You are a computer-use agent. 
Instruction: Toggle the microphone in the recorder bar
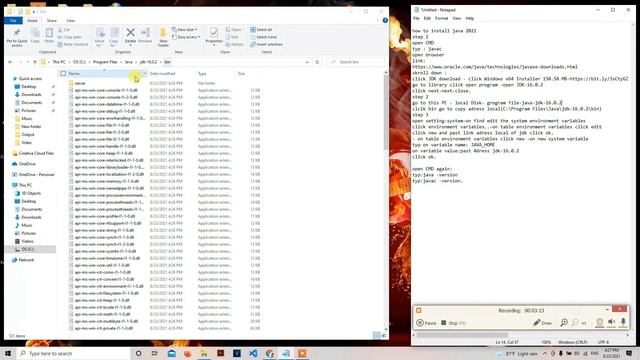click(x=623, y=322)
